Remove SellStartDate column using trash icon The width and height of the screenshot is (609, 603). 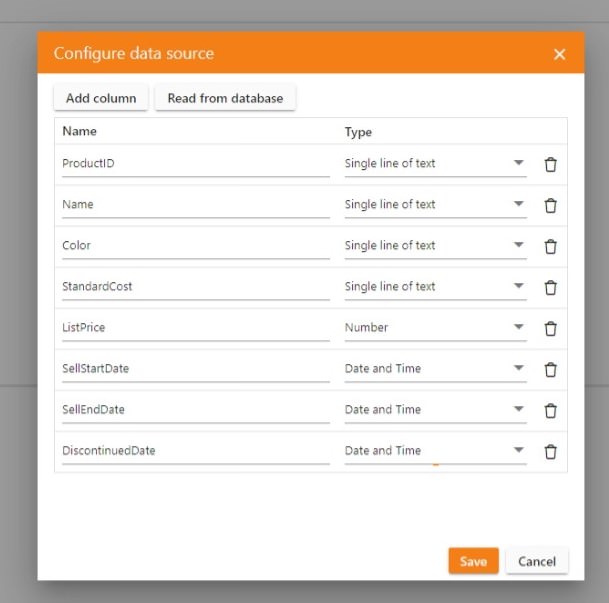point(550,369)
